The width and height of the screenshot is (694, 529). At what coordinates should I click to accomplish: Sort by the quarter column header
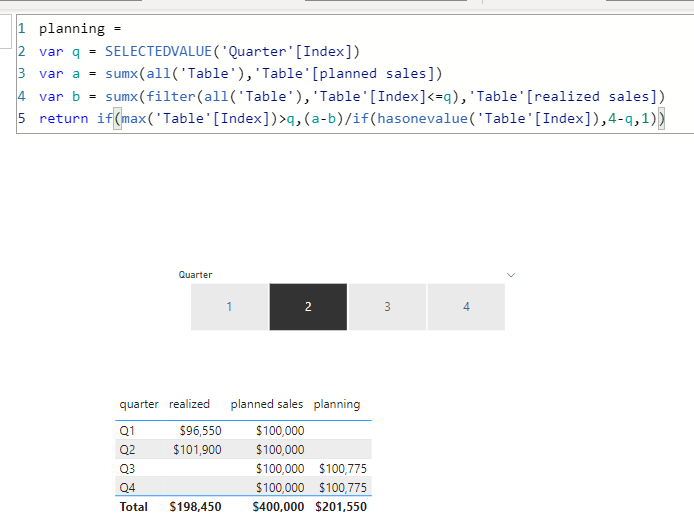pyautogui.click(x=139, y=404)
